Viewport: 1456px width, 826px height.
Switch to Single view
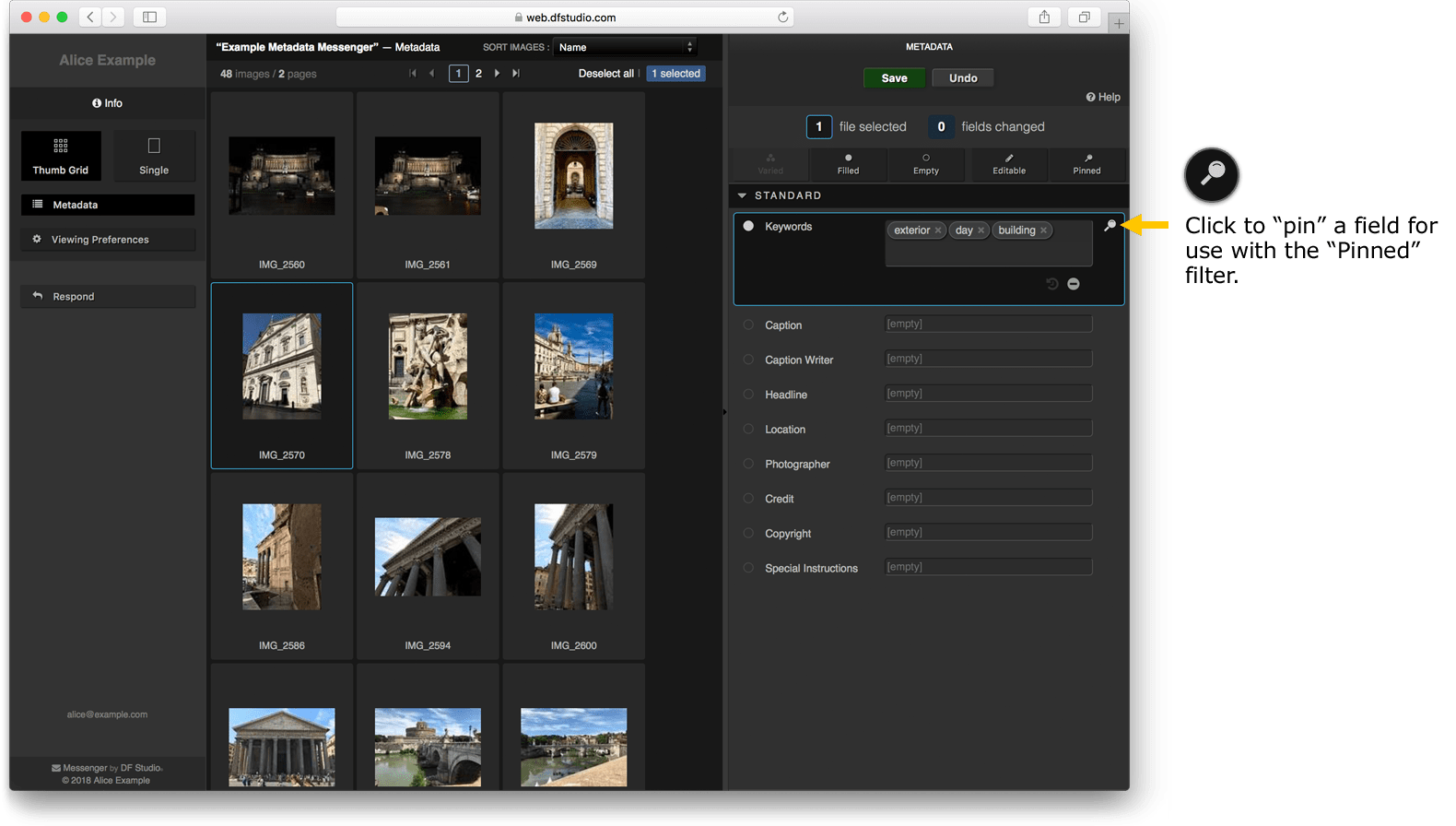point(154,155)
